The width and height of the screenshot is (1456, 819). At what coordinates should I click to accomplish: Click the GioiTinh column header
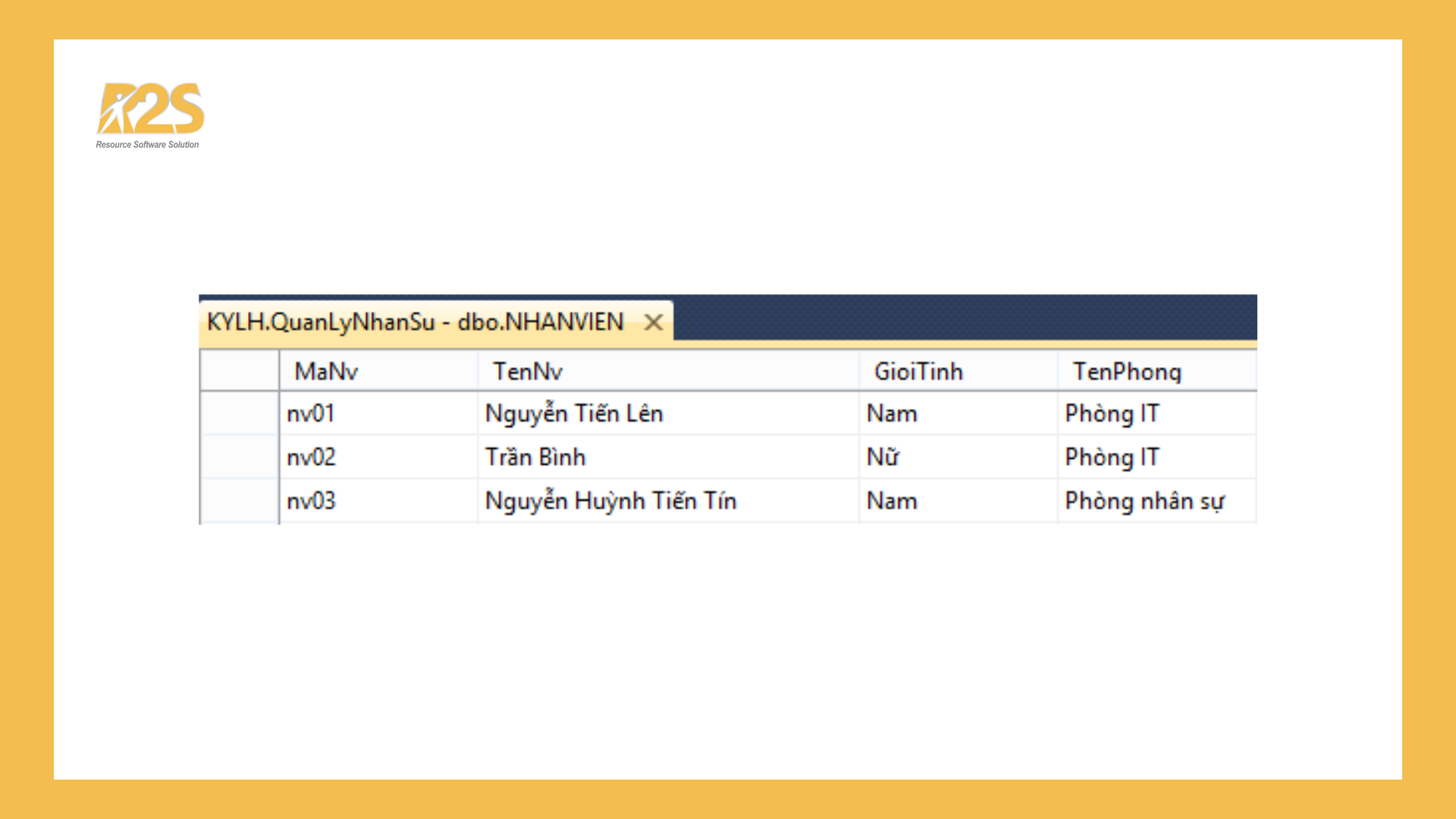tap(918, 371)
